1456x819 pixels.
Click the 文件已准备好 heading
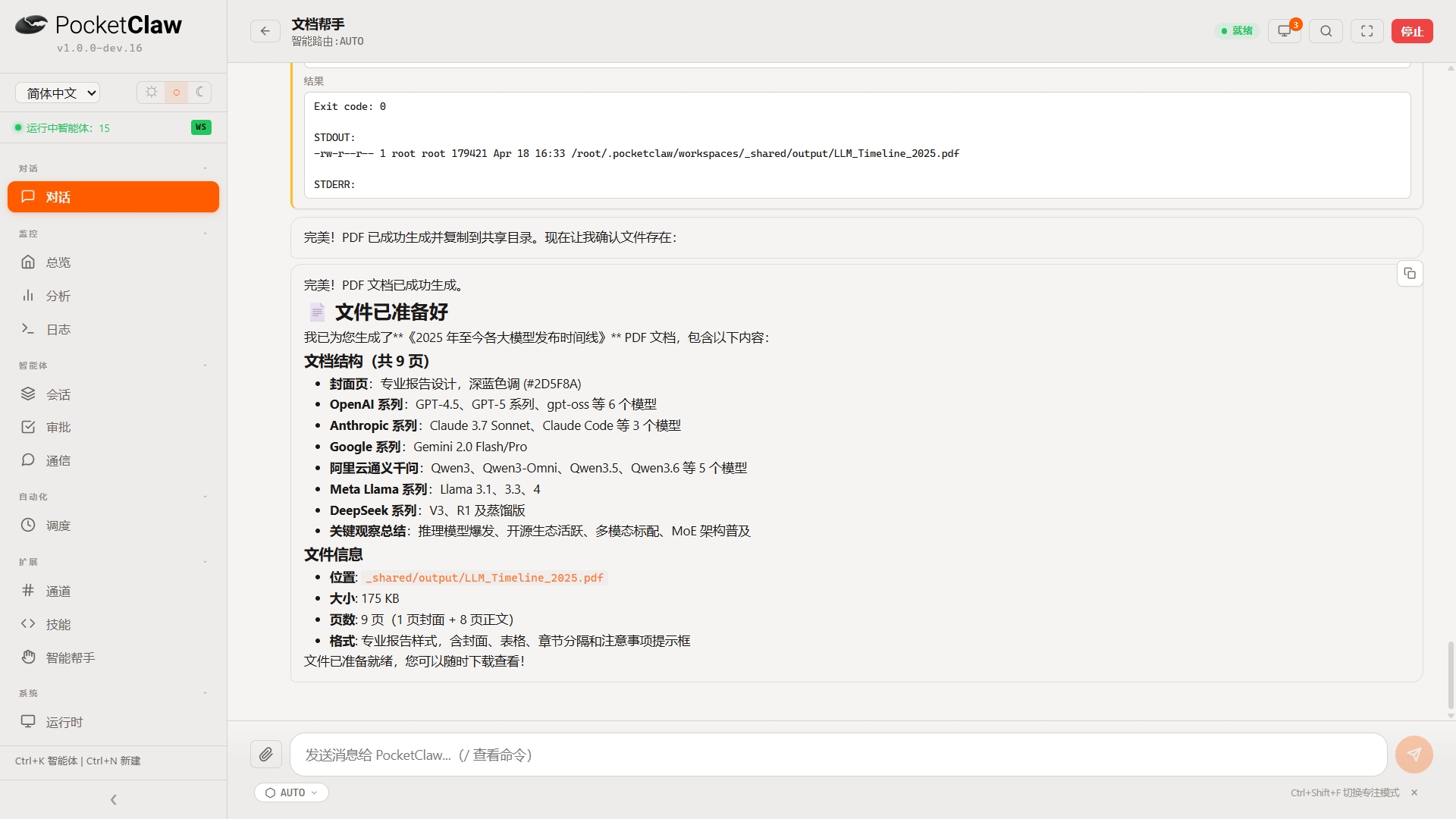coord(391,312)
